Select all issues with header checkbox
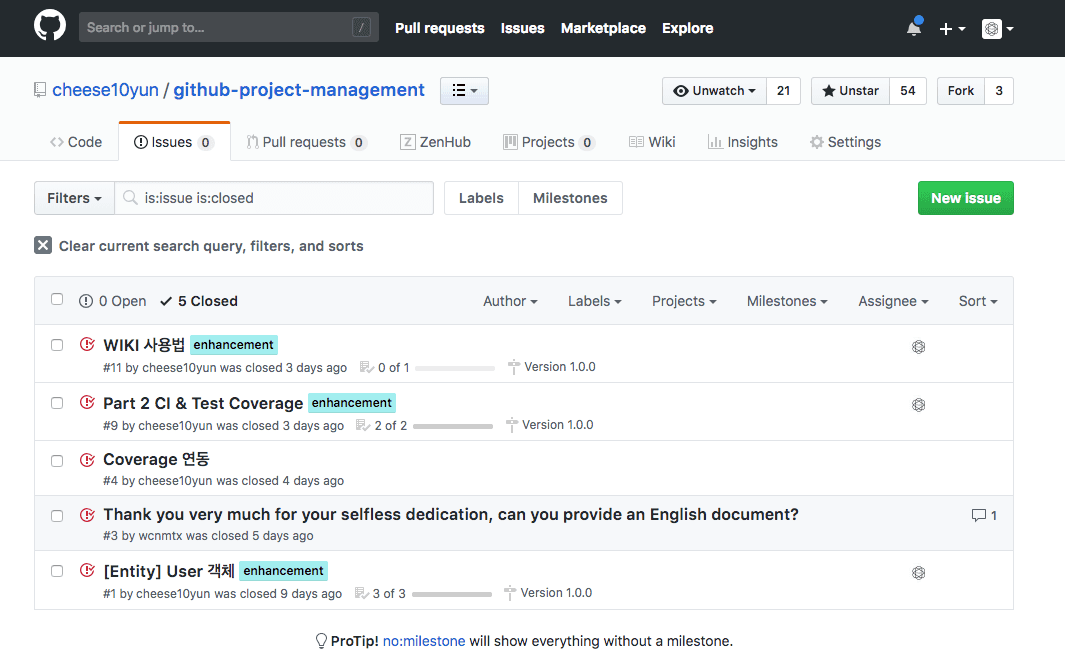This screenshot has height=656, width=1065. point(57,299)
